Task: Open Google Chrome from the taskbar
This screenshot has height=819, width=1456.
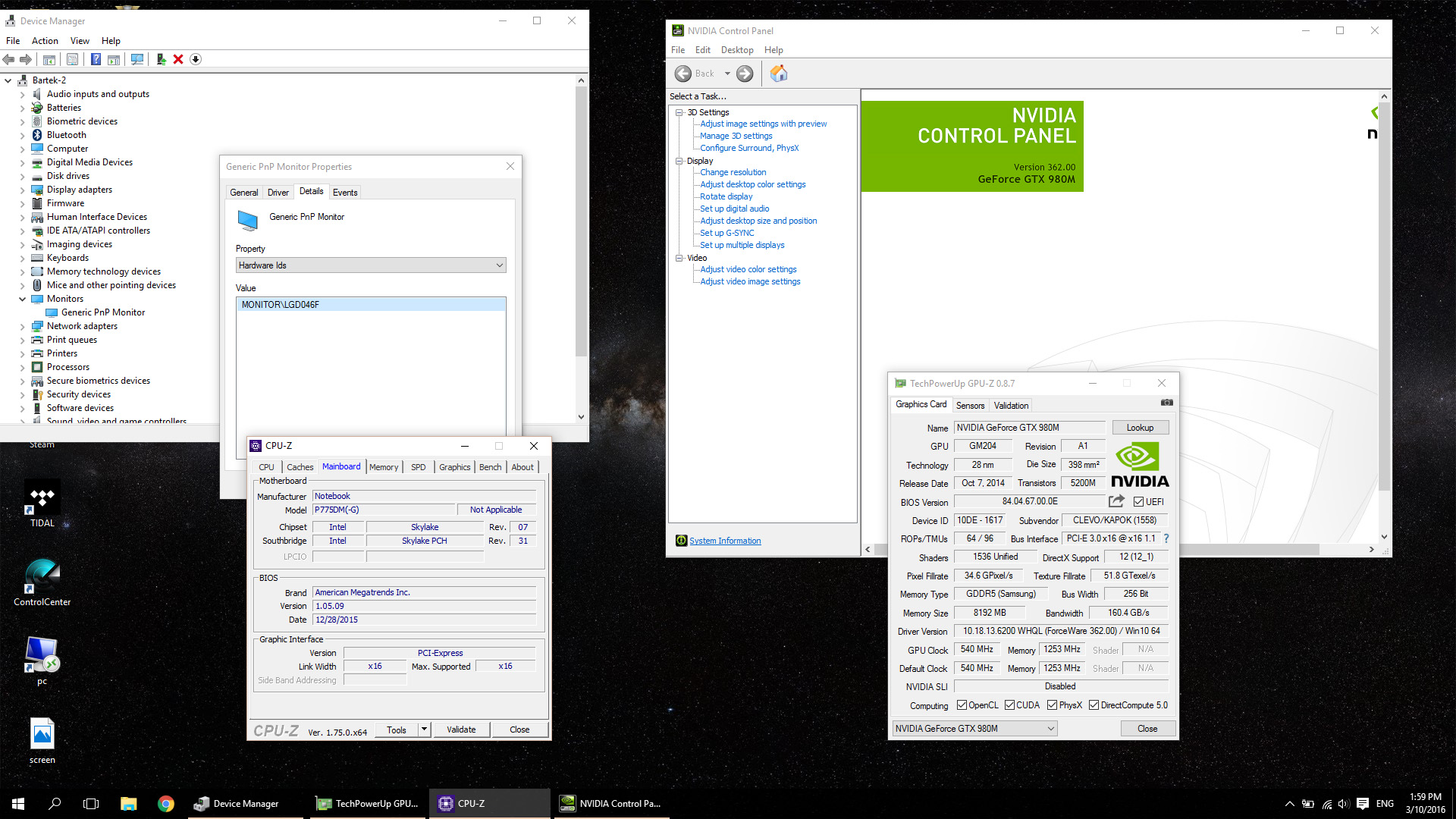Action: click(165, 804)
